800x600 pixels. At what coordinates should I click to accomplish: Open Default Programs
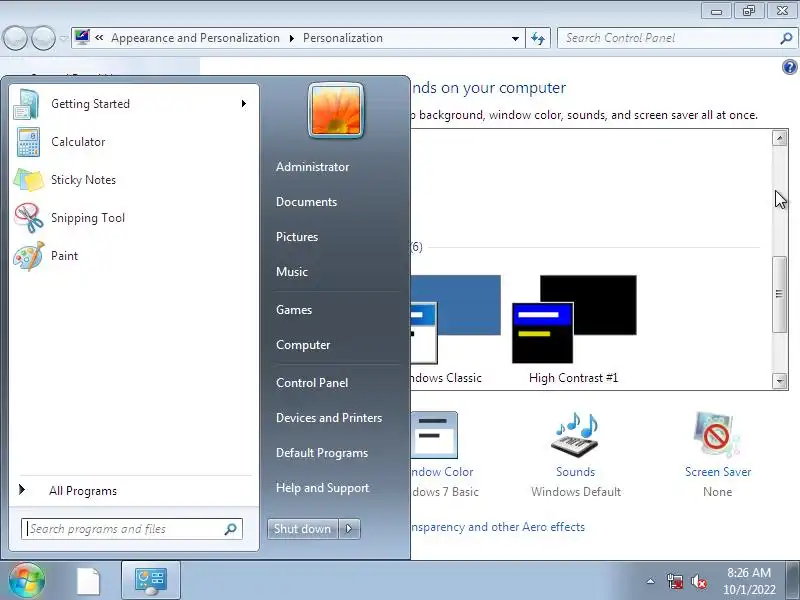322,453
